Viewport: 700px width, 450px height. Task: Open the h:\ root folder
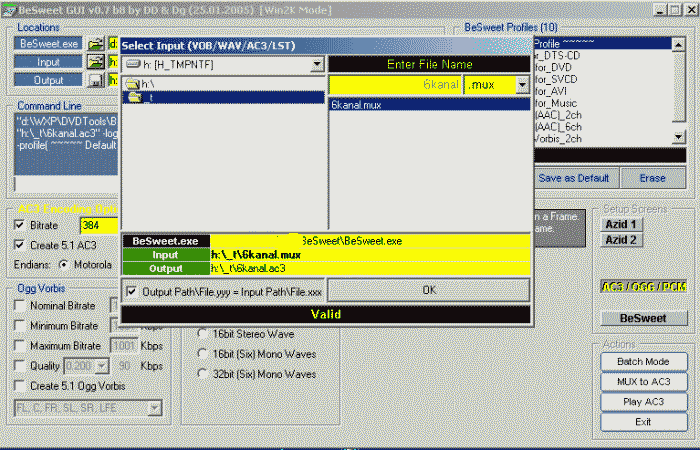(x=140, y=85)
